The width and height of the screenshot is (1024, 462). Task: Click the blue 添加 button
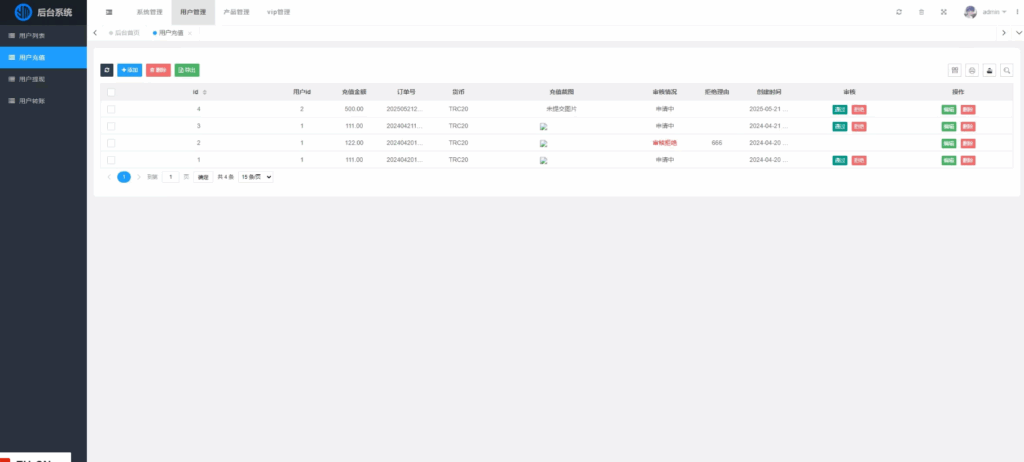tap(130, 70)
